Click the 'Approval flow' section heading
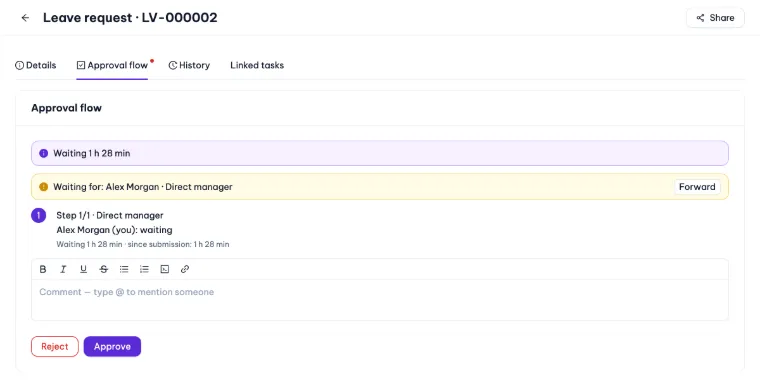760x380 pixels. 66,108
